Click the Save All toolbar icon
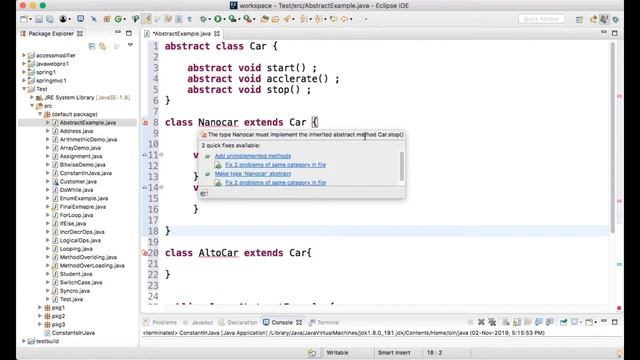The width and height of the screenshot is (640, 360). coord(50,19)
